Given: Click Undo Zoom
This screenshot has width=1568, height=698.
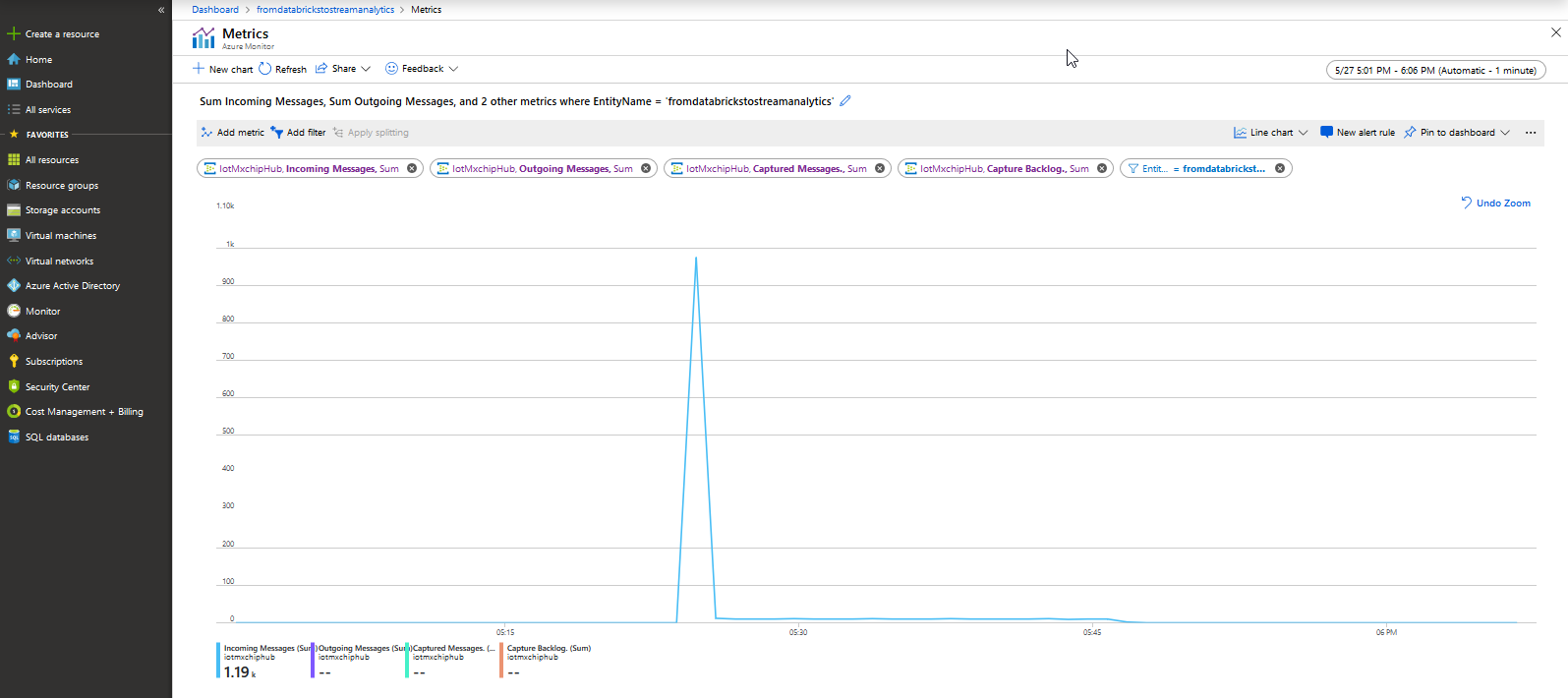Looking at the screenshot, I should point(1495,203).
